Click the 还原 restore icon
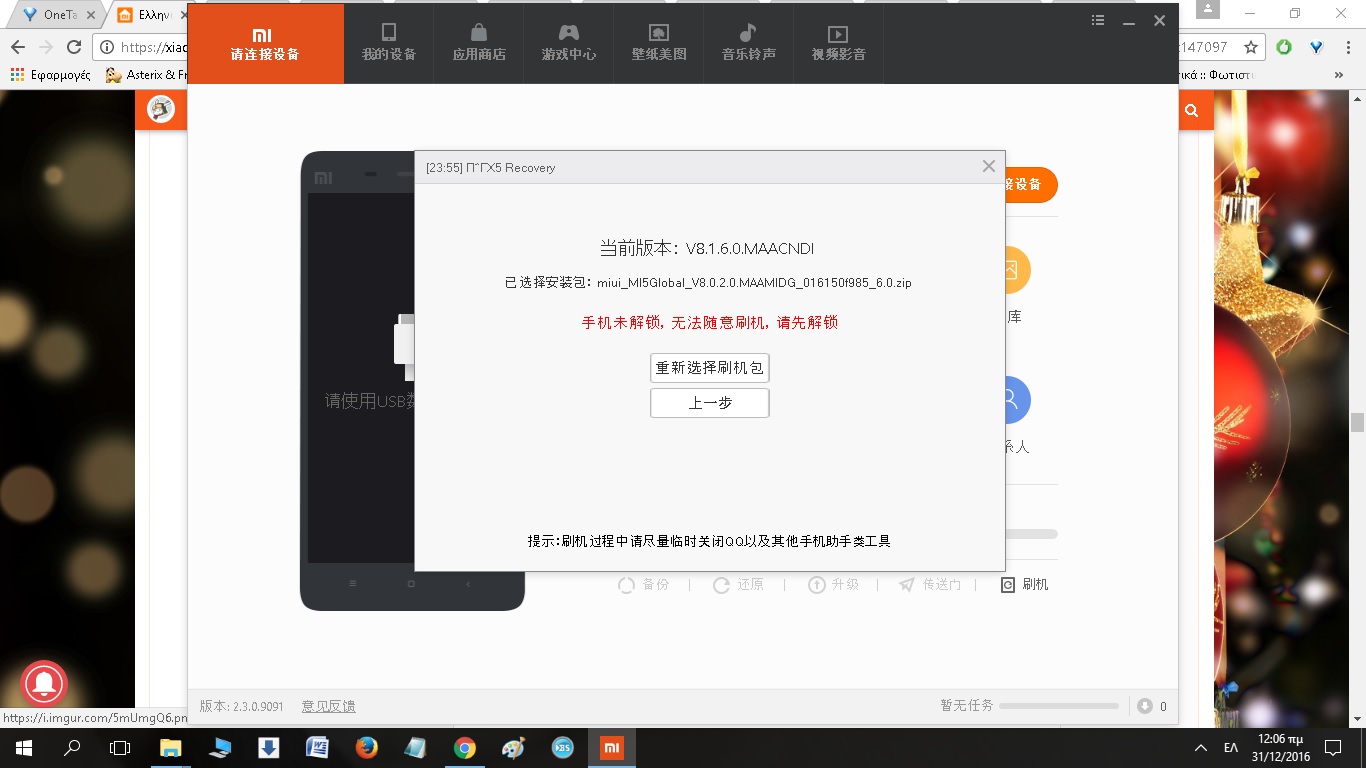The width and height of the screenshot is (1366, 768). coord(721,585)
